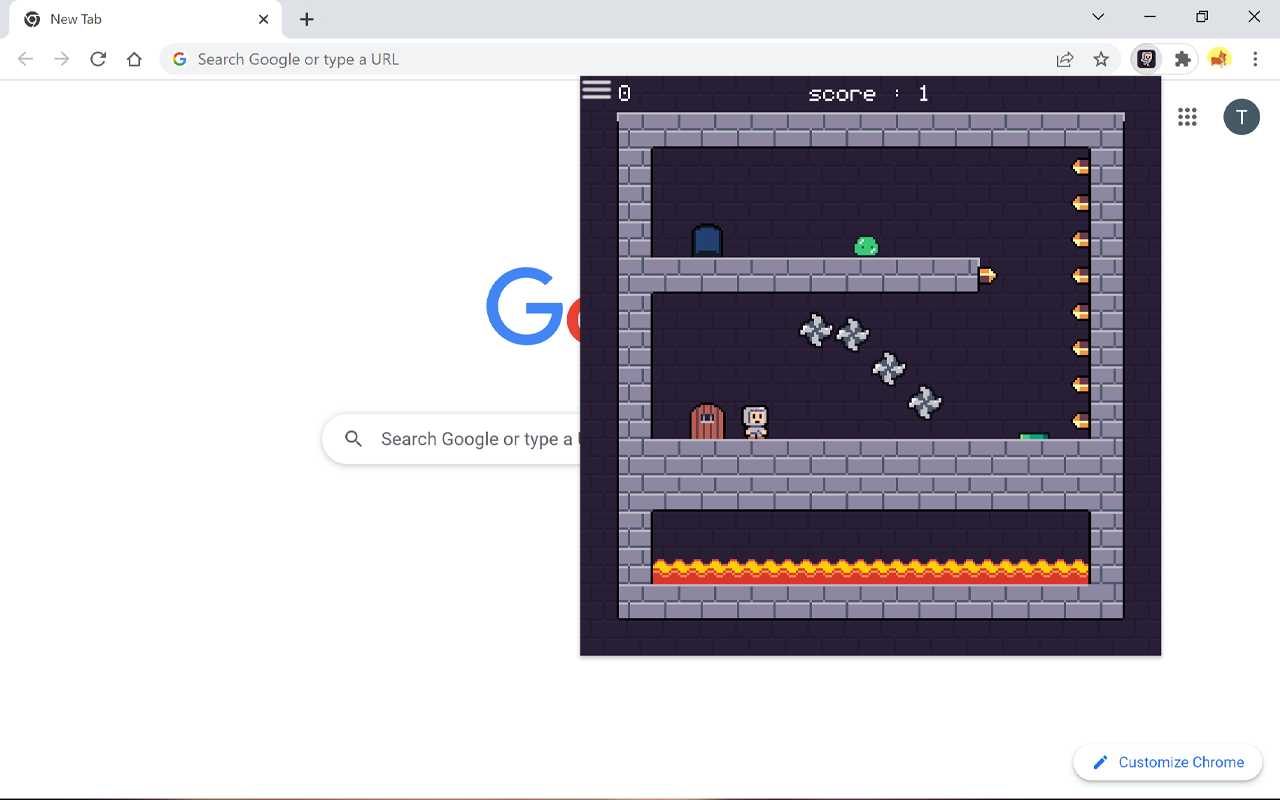Reload the page
The image size is (1280, 800).
pos(98,59)
